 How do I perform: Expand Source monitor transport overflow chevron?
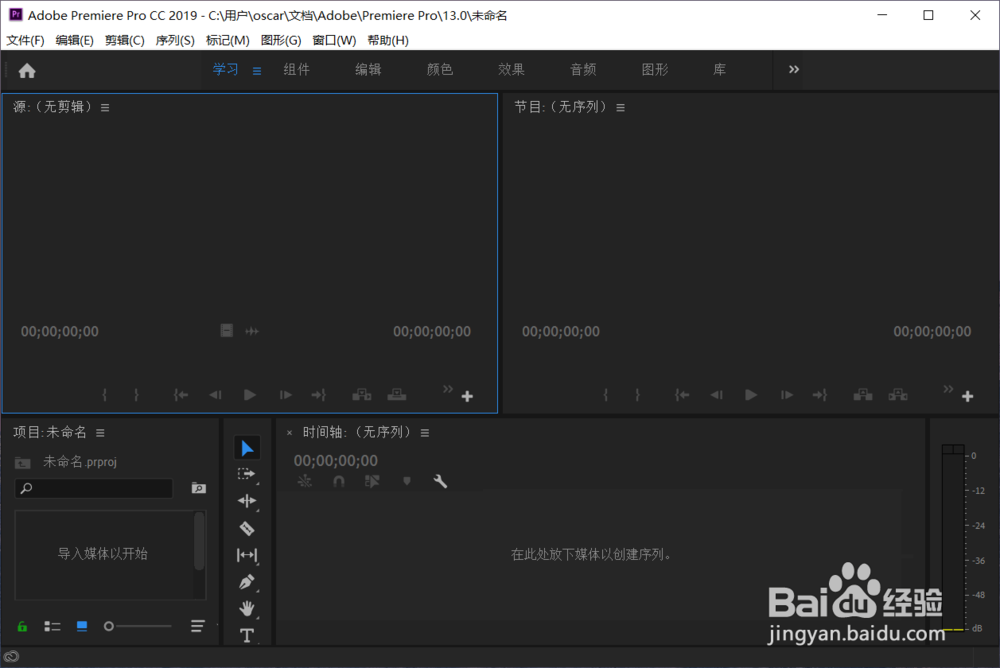click(448, 389)
